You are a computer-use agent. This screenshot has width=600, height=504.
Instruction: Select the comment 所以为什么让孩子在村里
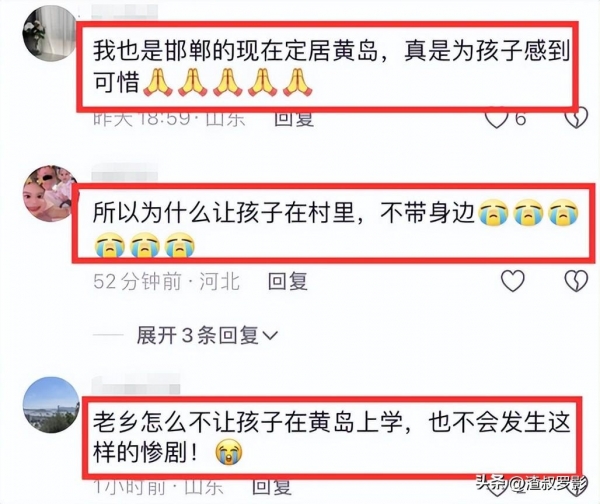point(333,224)
